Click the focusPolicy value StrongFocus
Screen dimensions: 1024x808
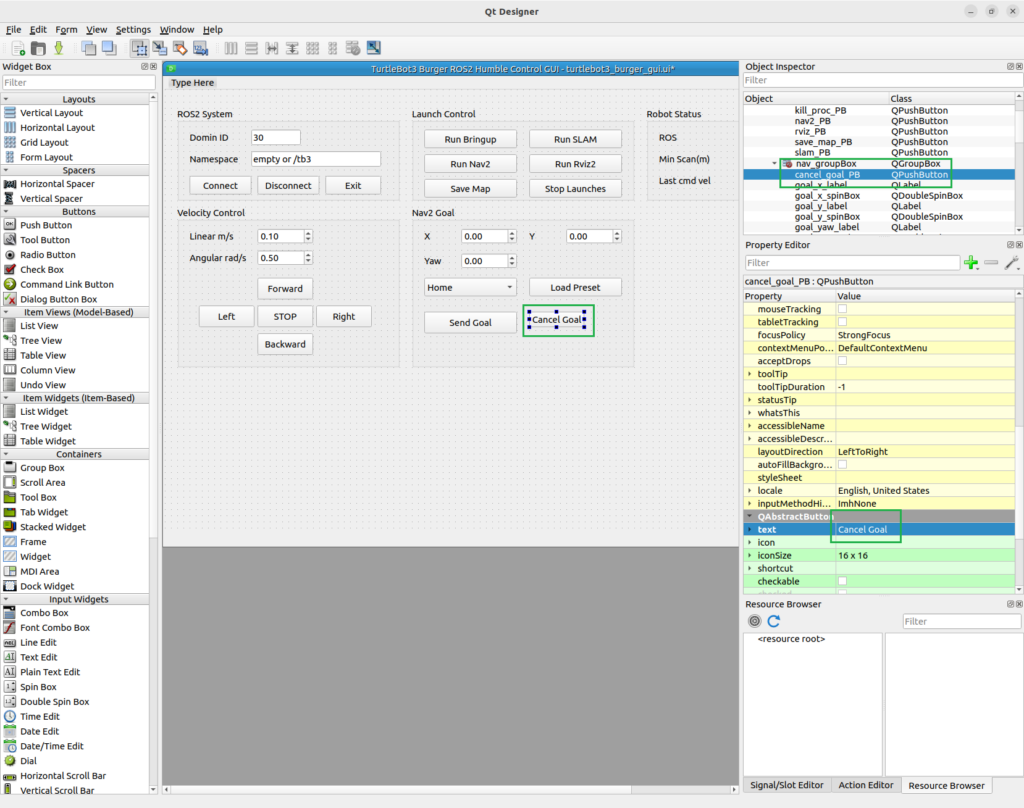864,335
